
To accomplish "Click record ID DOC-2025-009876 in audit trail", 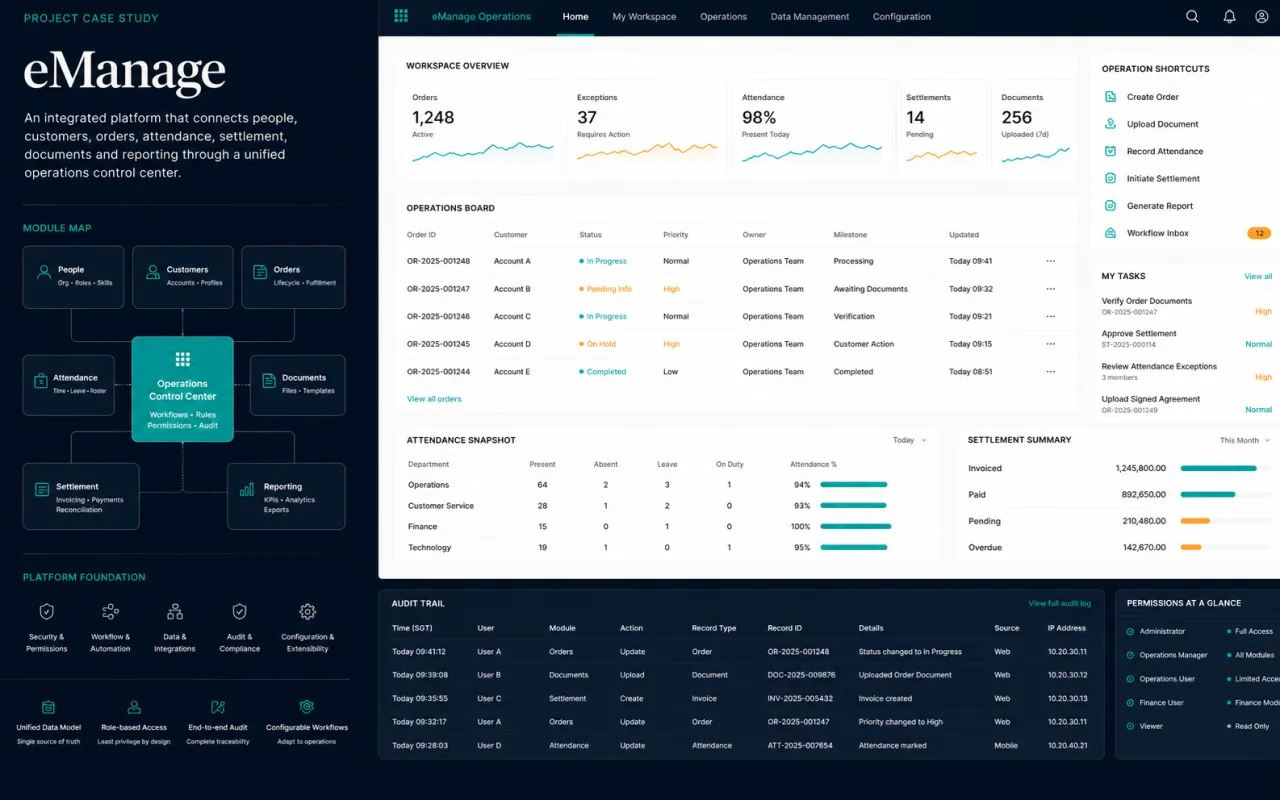I will click(x=800, y=675).
